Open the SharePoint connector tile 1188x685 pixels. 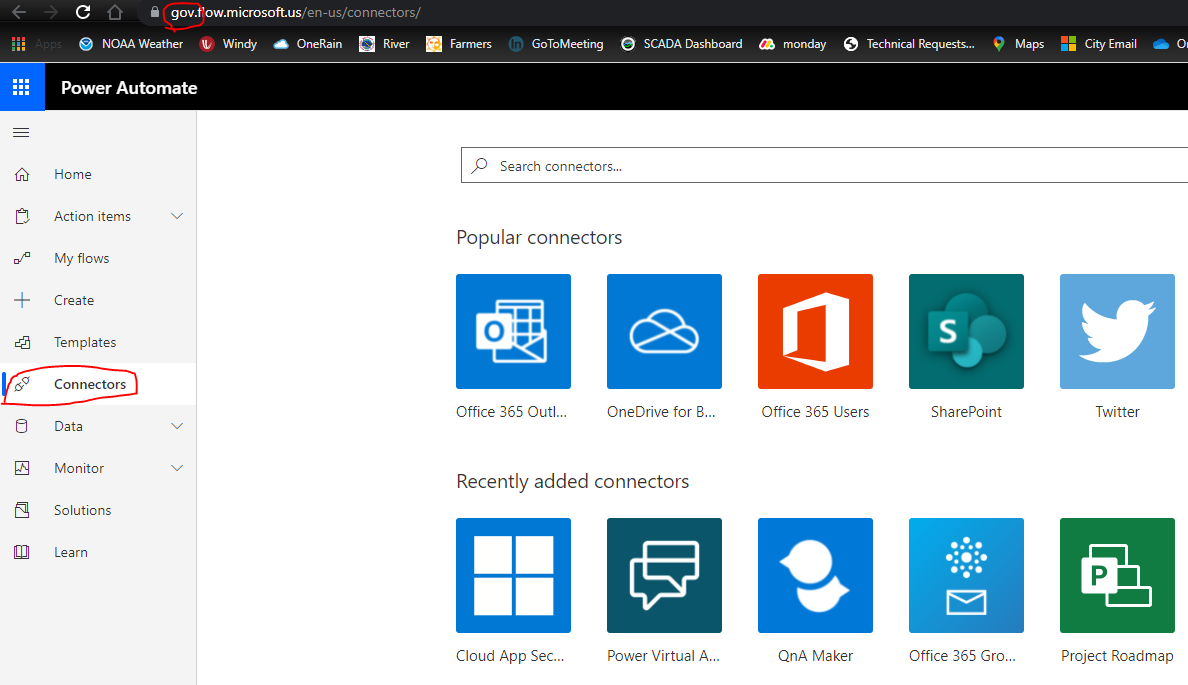click(x=966, y=331)
